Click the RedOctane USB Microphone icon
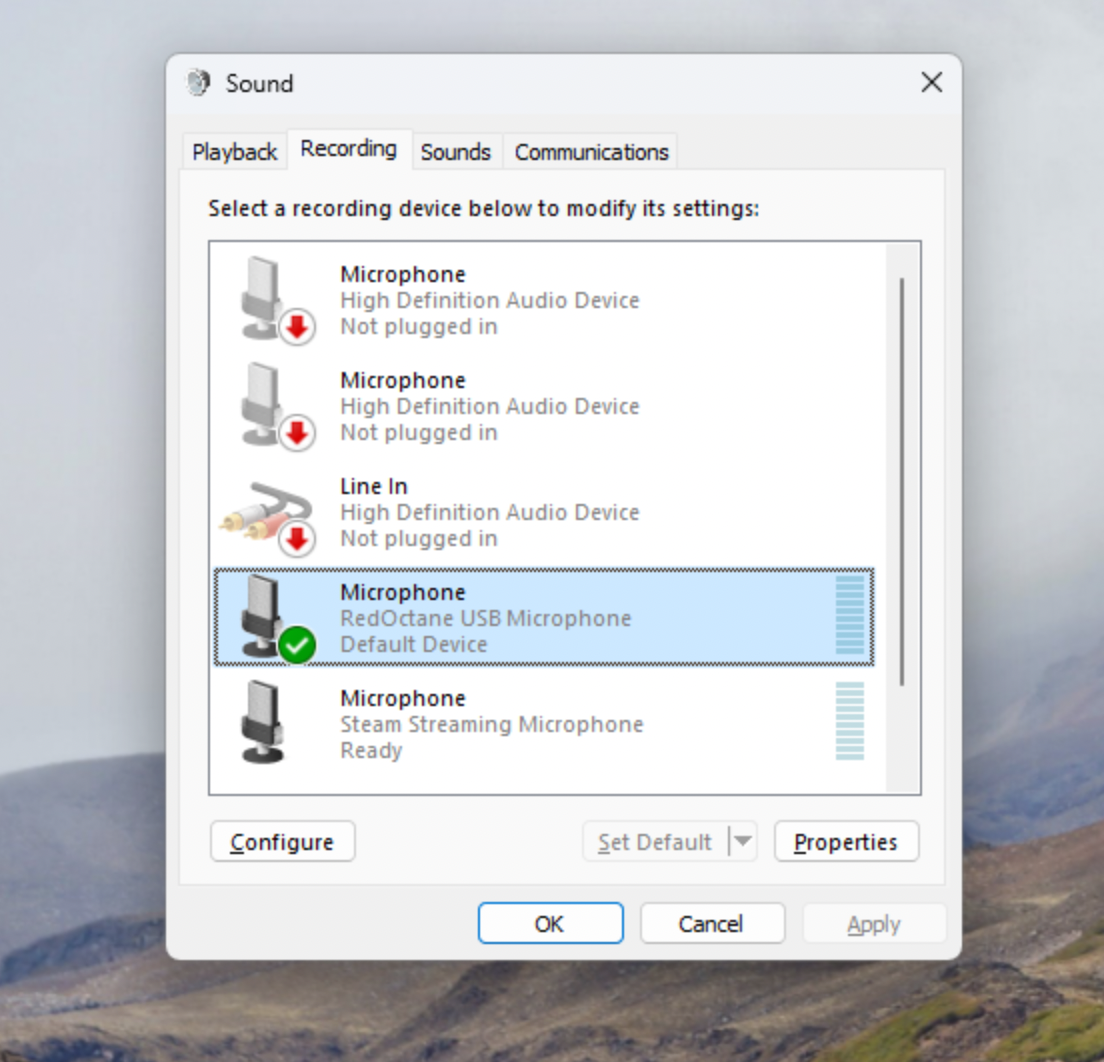Image resolution: width=1104 pixels, height=1062 pixels. [262, 612]
